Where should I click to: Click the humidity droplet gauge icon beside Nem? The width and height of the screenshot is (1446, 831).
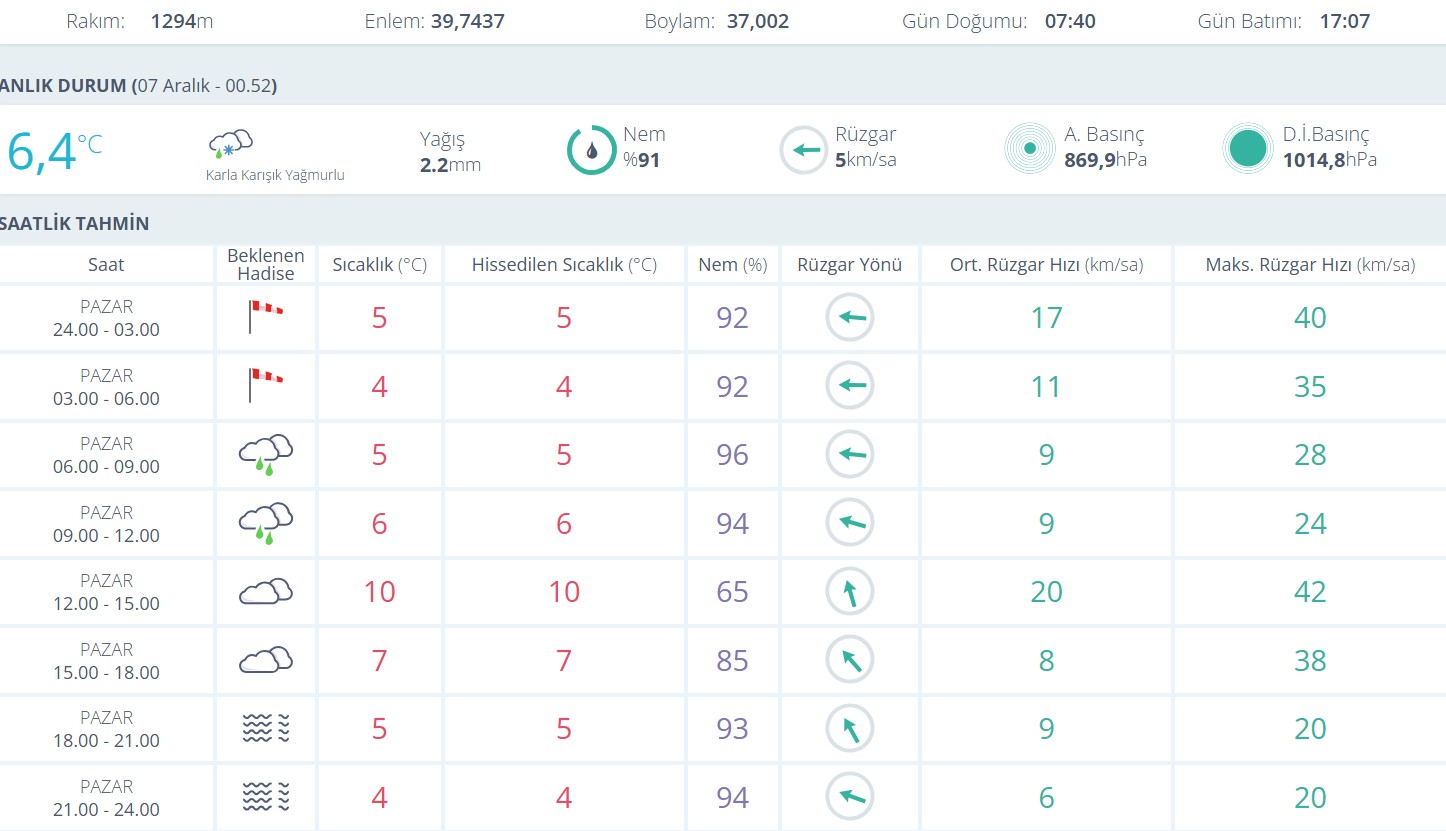[591, 150]
